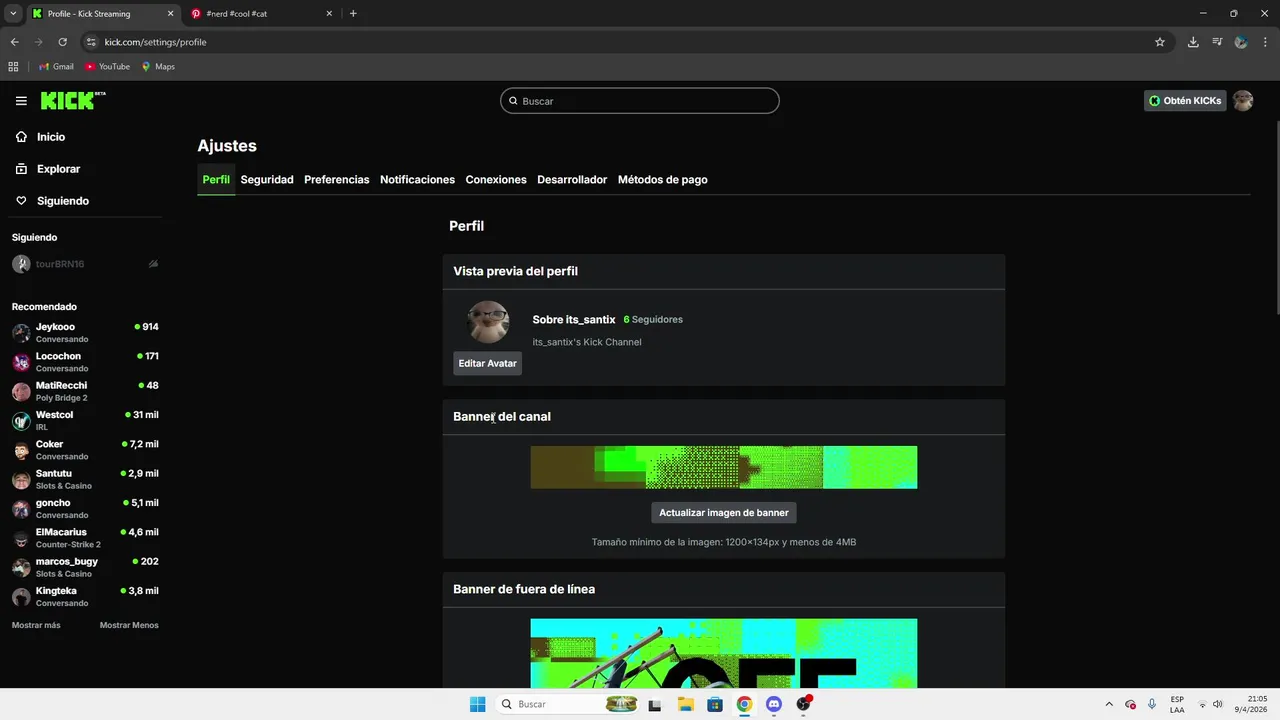1280x720 pixels.
Task: Open the Notificaciones tab
Action: click(x=417, y=180)
